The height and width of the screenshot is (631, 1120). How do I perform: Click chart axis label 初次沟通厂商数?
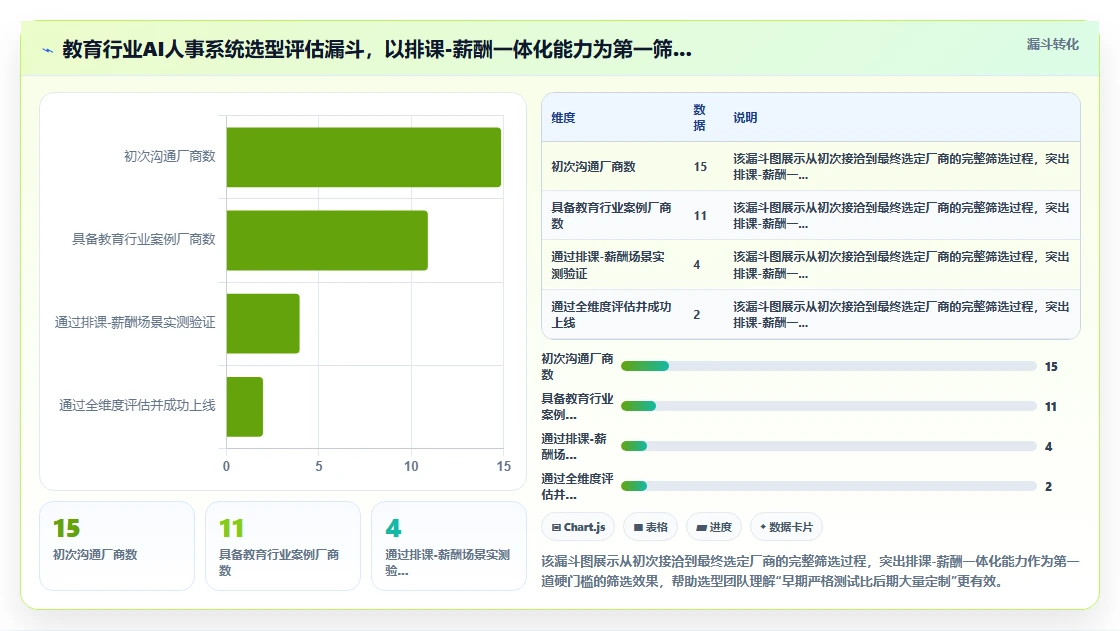coord(169,156)
